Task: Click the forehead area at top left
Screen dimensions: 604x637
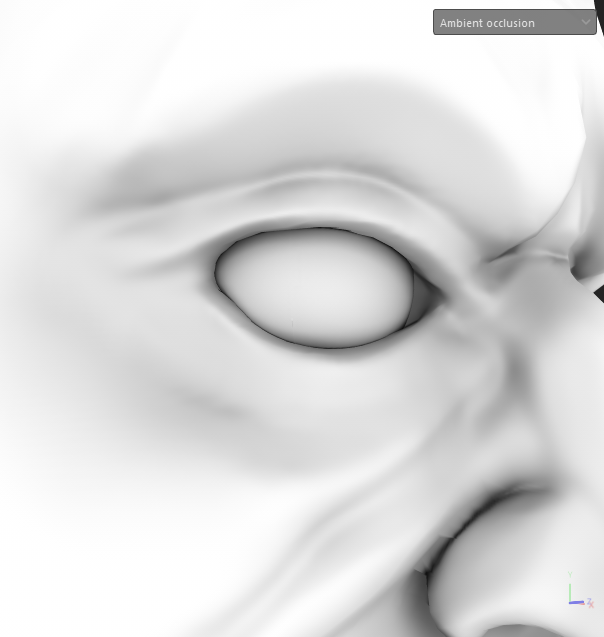Action: (x=100, y=60)
